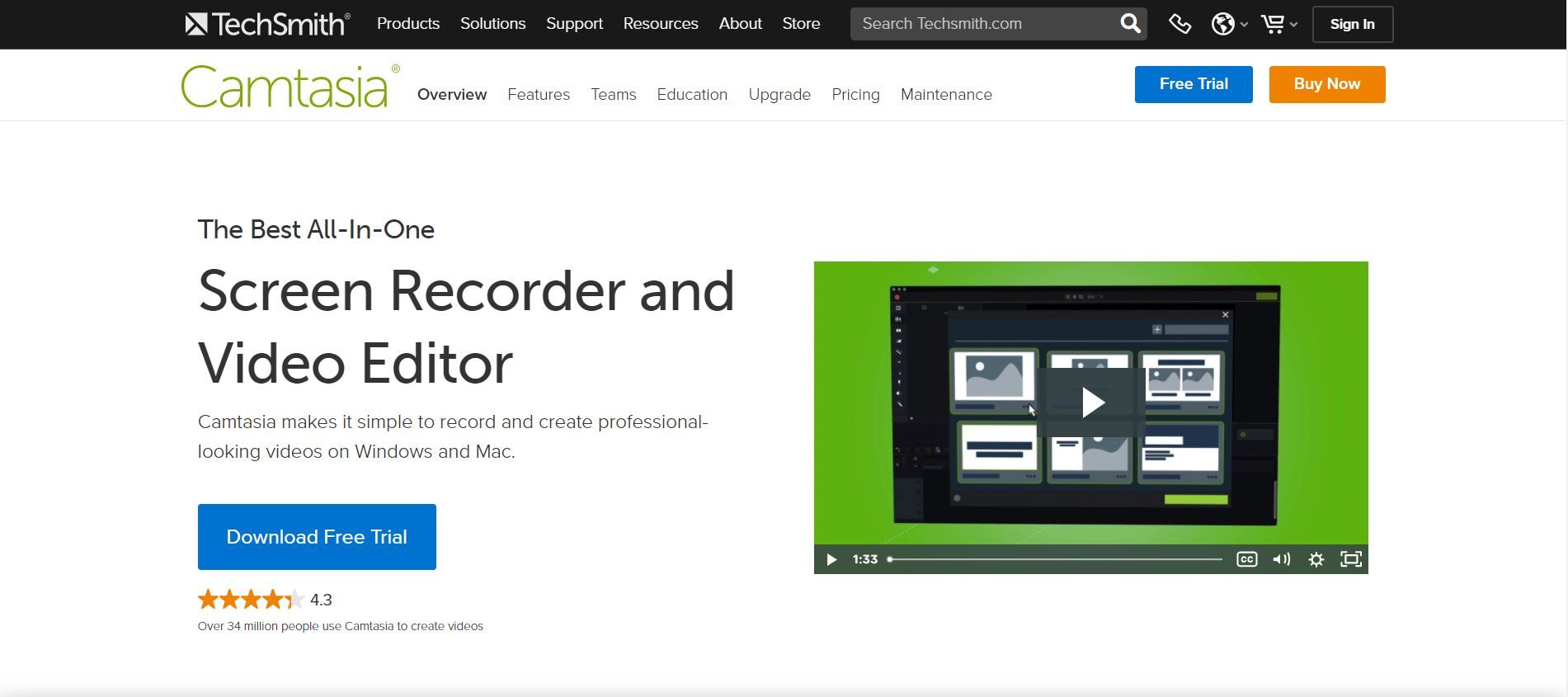Click the small play icon in video bar
The height and width of the screenshot is (697, 1568).
pyautogui.click(x=831, y=559)
